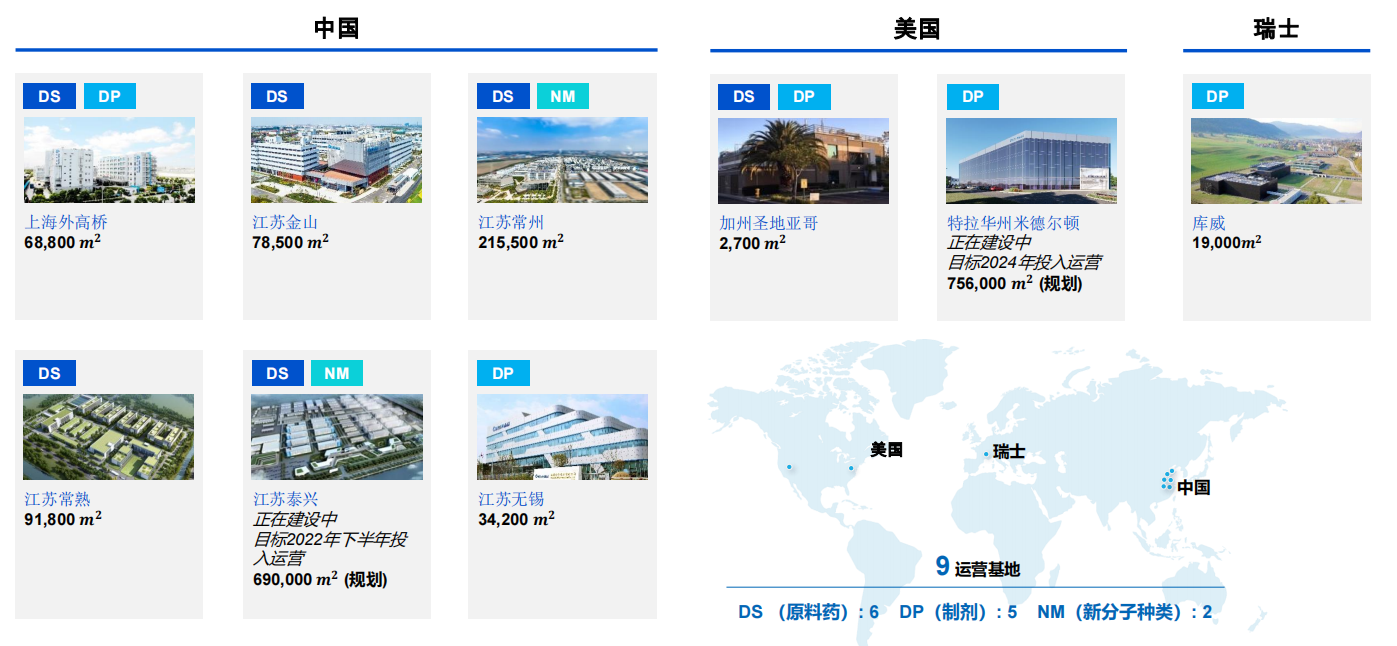The height and width of the screenshot is (646, 1397).
Task: Click the 江苏泰兴 location name
Action: (285, 499)
